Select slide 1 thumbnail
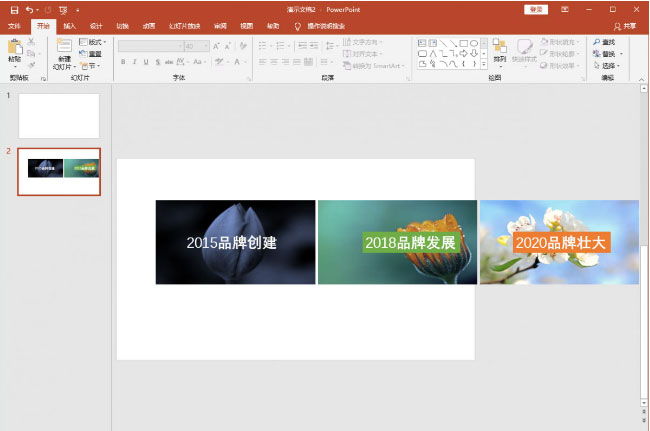Viewport: 650px width, 431px height. tap(59, 116)
